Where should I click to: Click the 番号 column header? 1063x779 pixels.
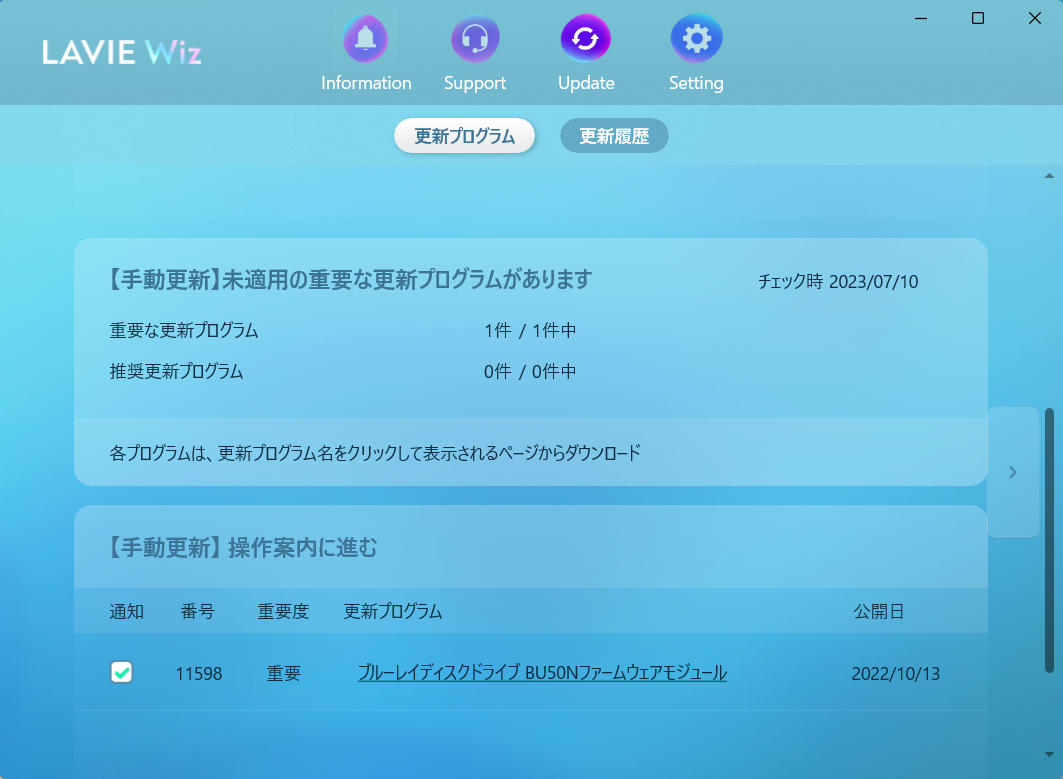197,612
